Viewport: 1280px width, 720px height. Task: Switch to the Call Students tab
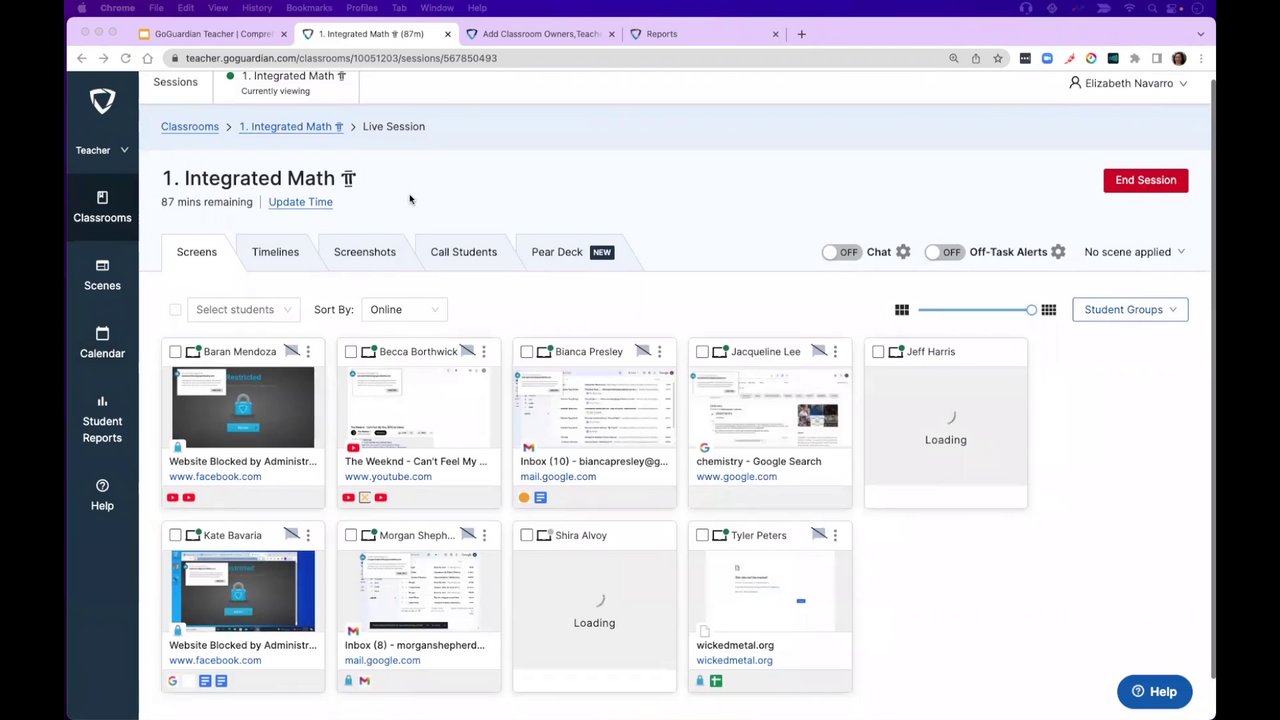(x=463, y=252)
